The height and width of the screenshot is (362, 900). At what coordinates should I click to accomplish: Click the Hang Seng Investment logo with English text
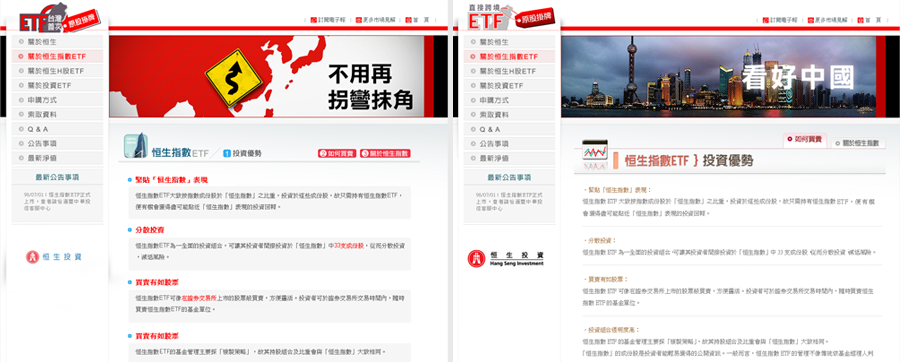pyautogui.click(x=506, y=259)
